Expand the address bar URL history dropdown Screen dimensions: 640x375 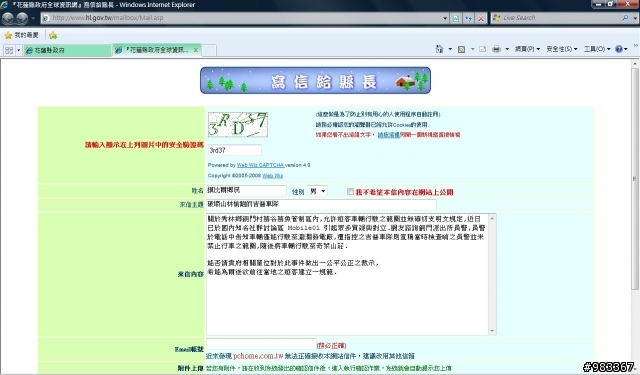(445, 18)
